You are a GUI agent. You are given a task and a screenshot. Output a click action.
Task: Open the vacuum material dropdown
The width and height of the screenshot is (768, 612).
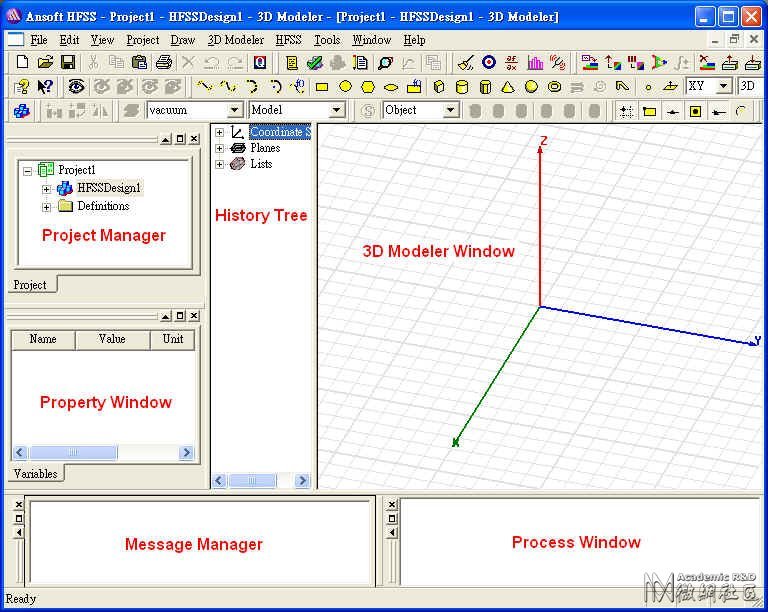click(234, 110)
